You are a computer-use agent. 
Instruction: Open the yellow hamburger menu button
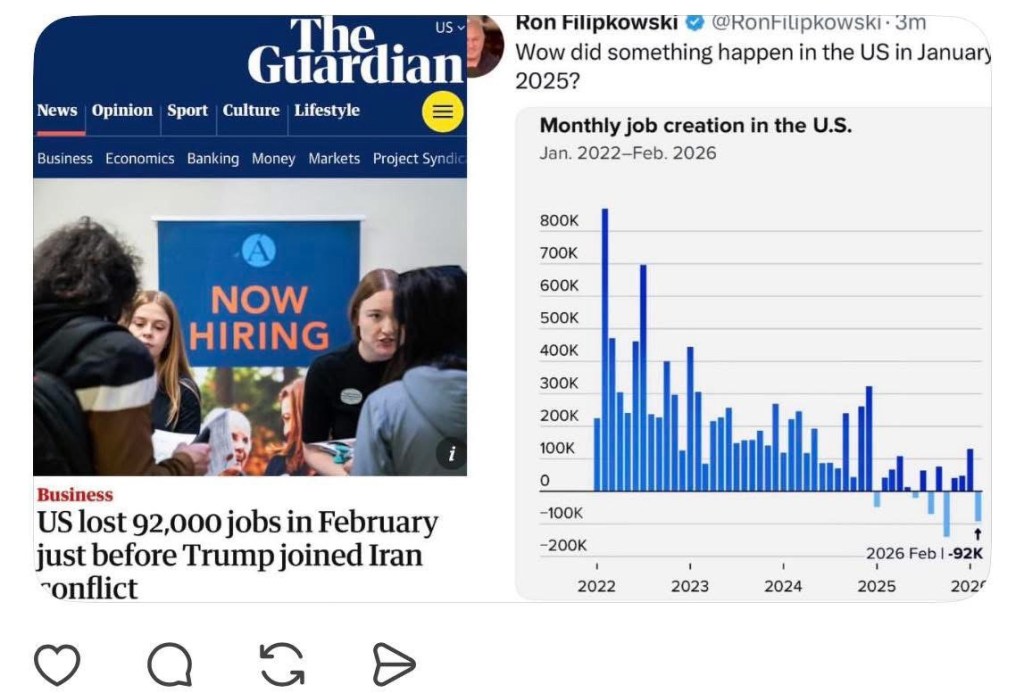[x=443, y=112]
